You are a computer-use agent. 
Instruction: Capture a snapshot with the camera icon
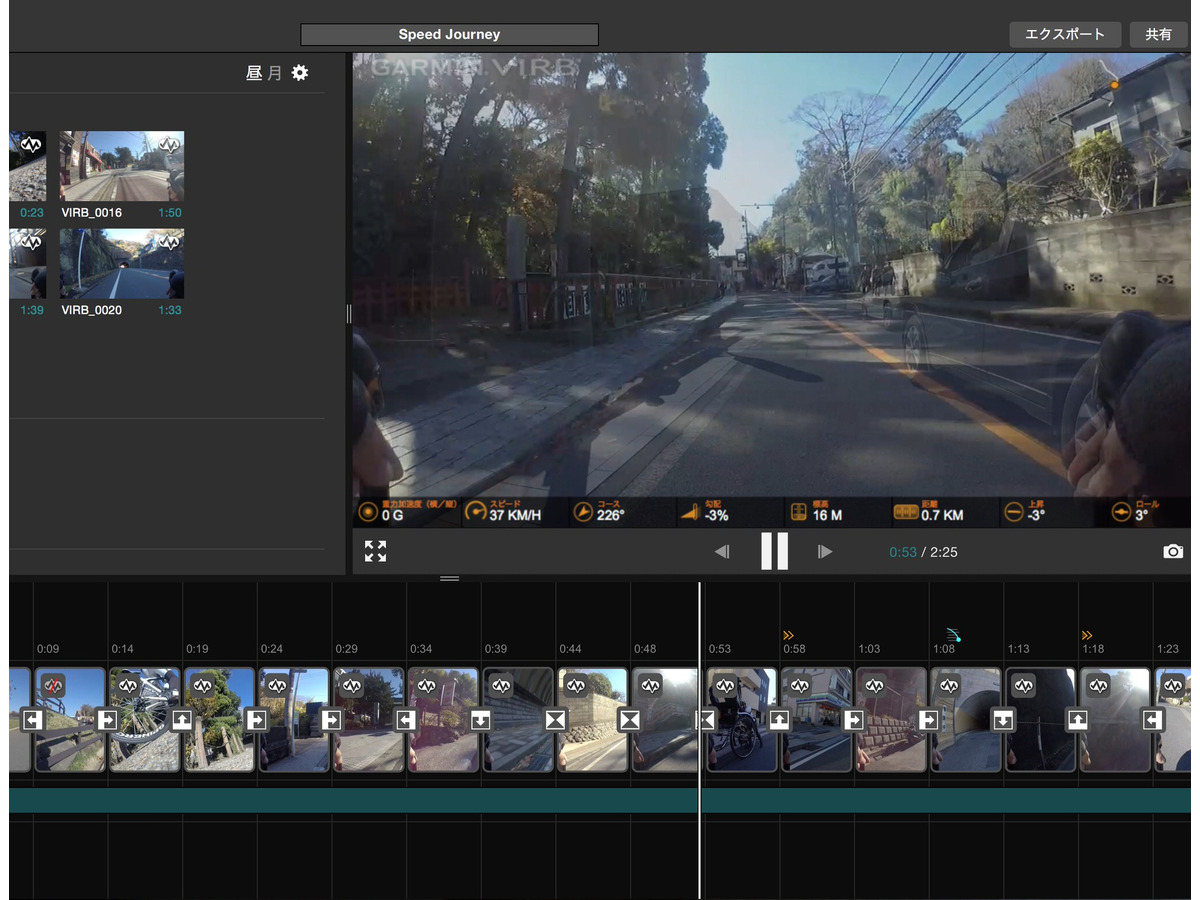[x=1173, y=552]
